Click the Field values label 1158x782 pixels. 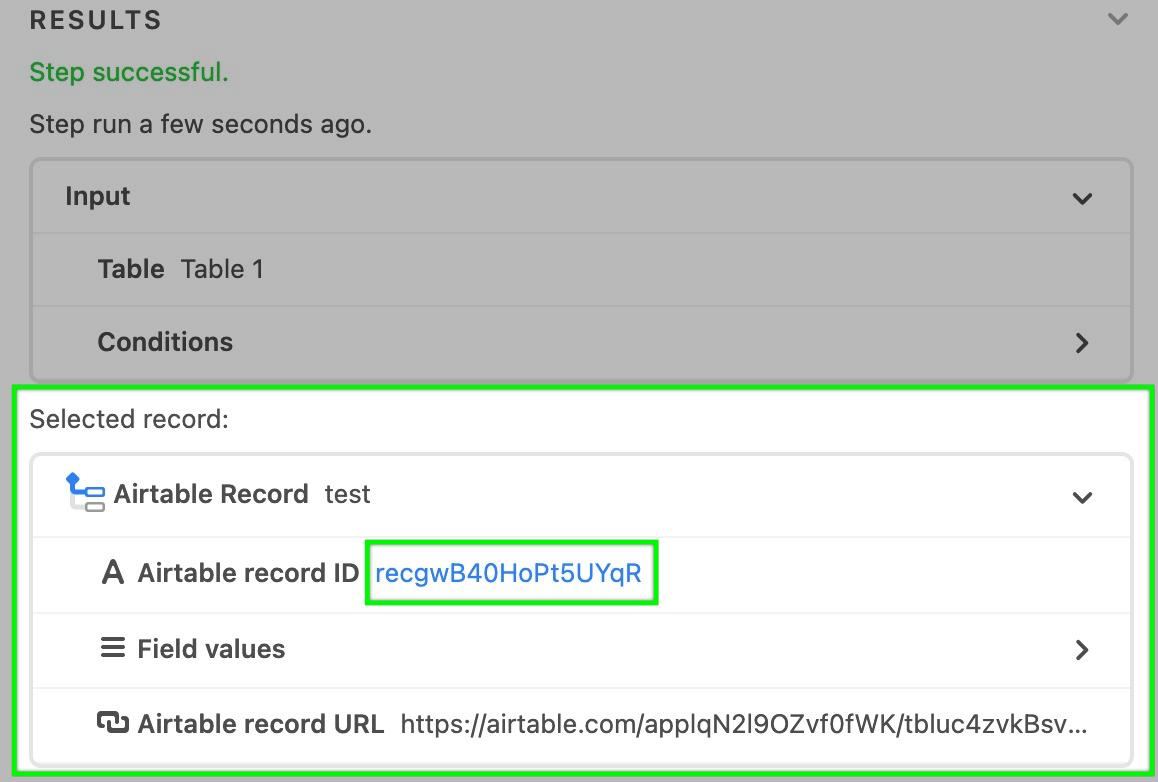point(211,648)
